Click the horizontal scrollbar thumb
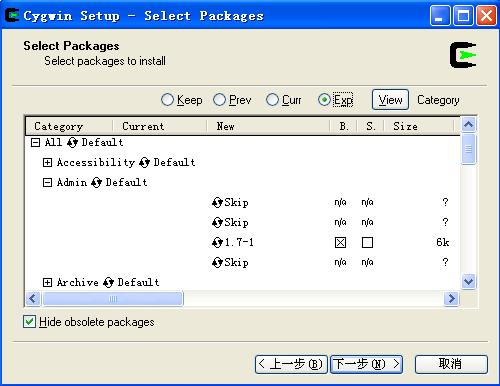The width and height of the screenshot is (500, 386). (113, 299)
